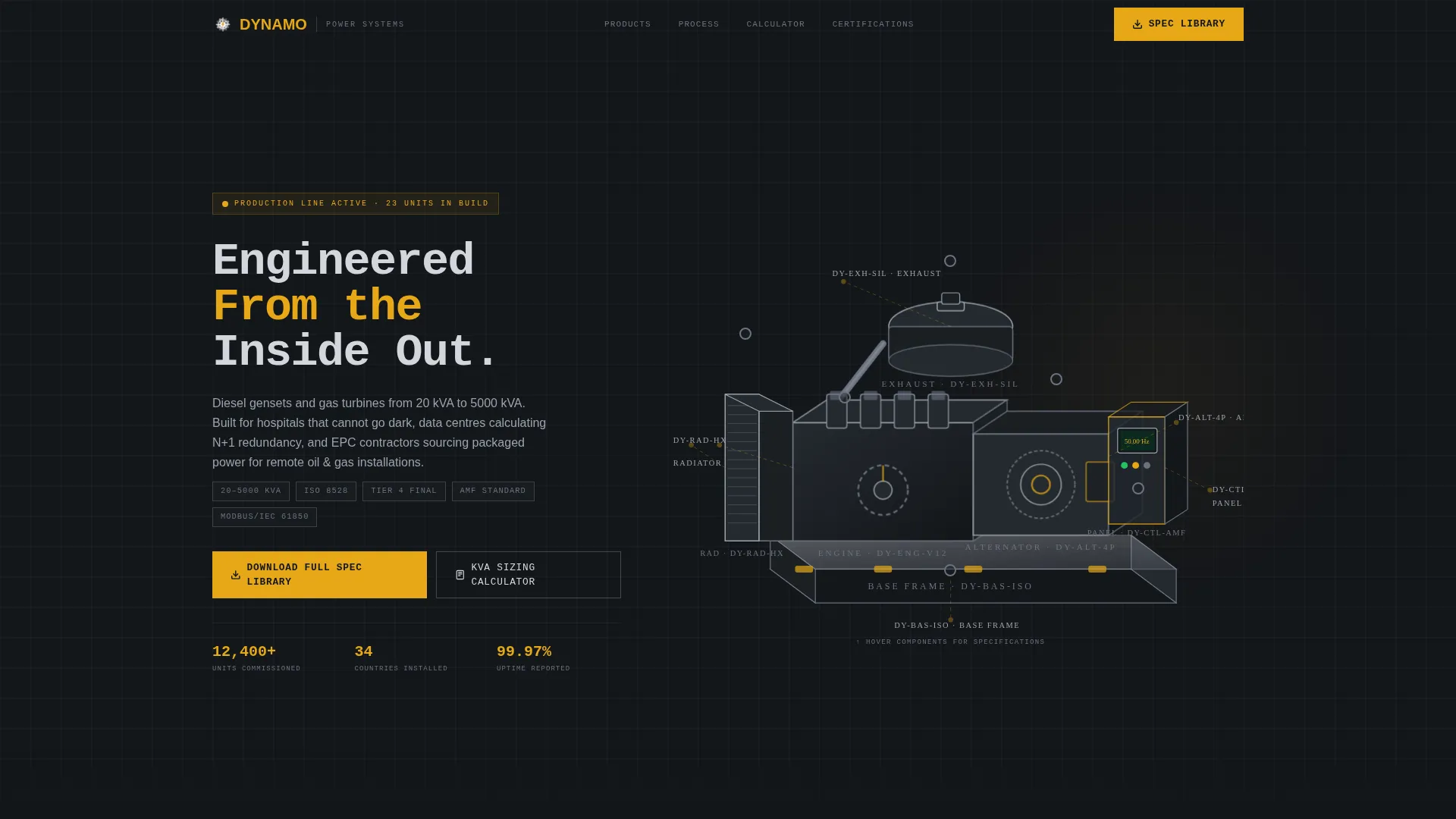Open the Certifications nav item
This screenshot has height=819, width=1456.
pyautogui.click(x=873, y=24)
